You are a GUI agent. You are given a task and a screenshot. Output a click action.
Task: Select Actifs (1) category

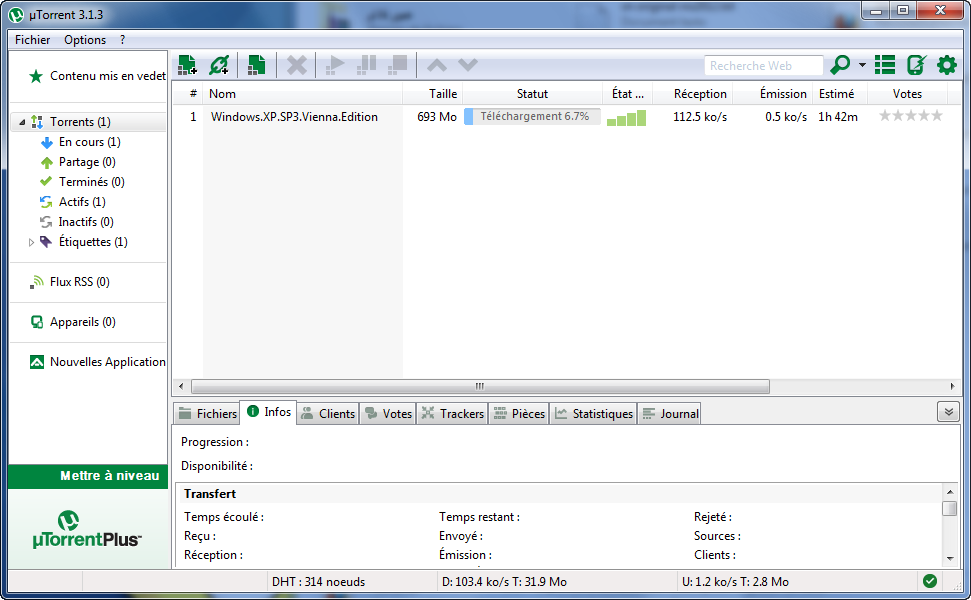click(x=82, y=202)
